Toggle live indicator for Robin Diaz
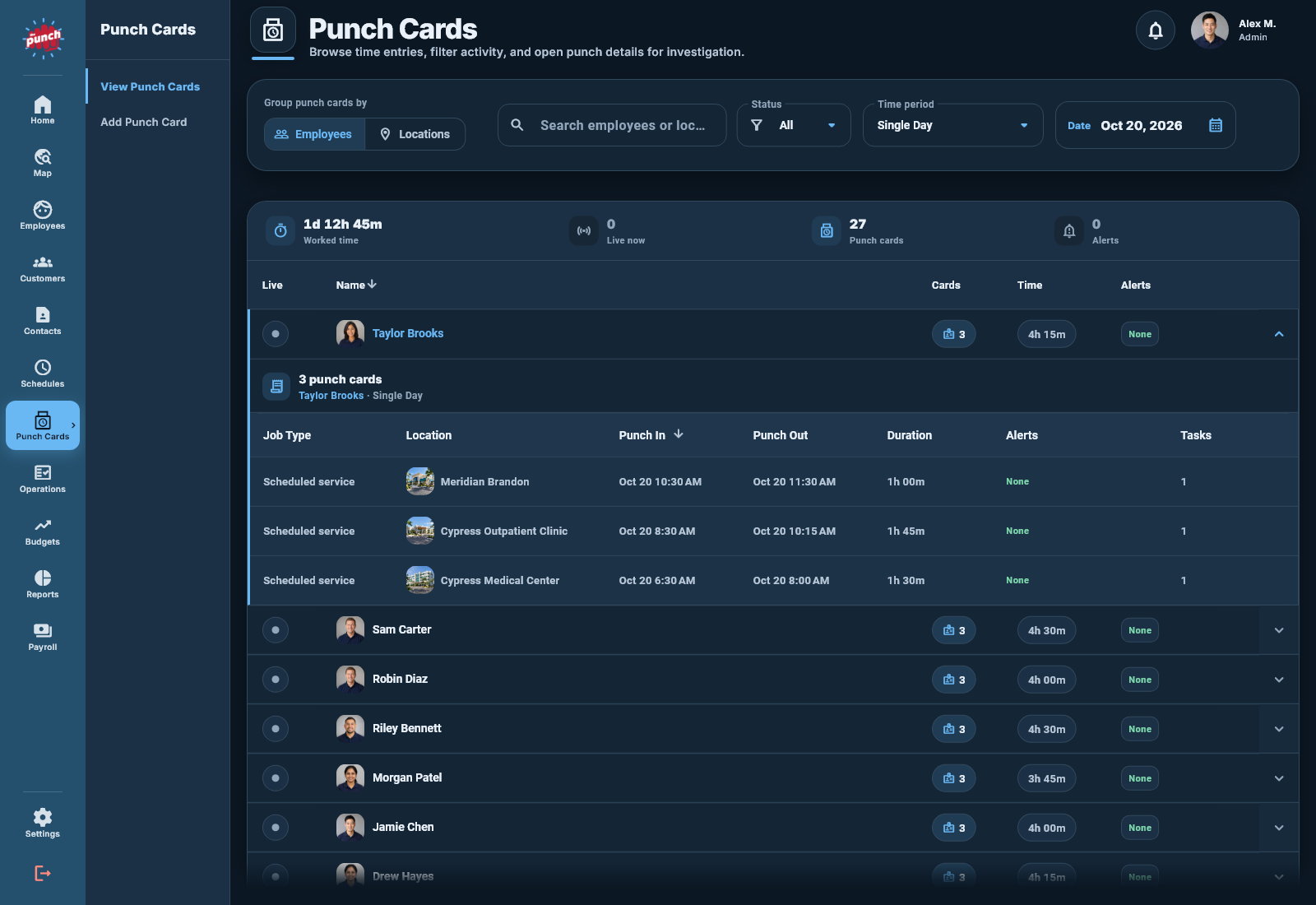Viewport: 1316px width, 905px height. pos(276,680)
